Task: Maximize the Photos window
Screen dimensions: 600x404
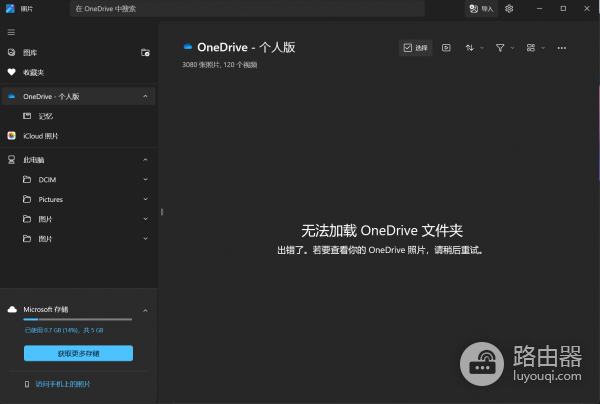Action: pos(563,8)
